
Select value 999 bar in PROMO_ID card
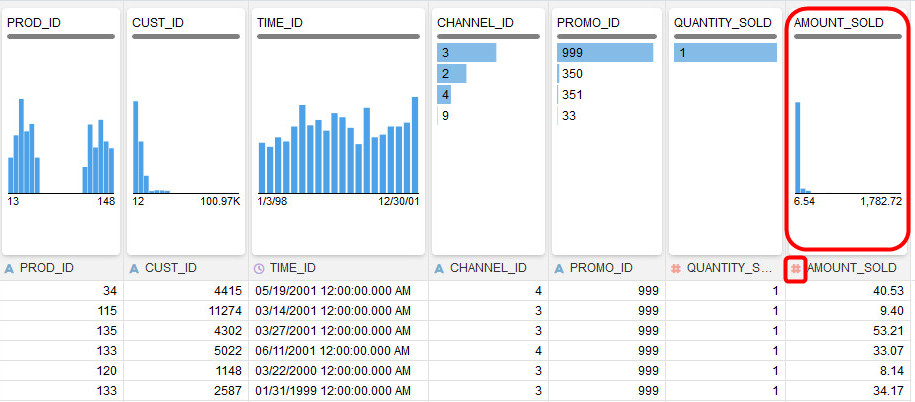(605, 53)
